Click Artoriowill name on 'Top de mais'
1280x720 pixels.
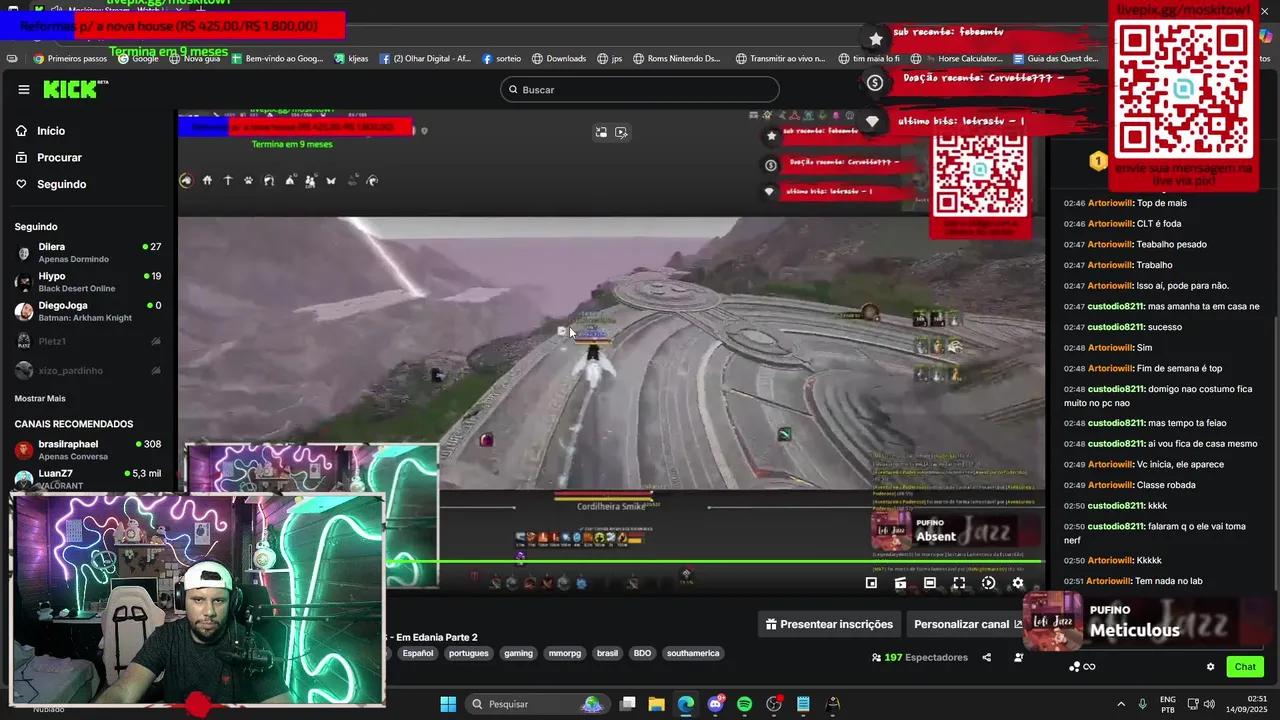pos(1110,203)
